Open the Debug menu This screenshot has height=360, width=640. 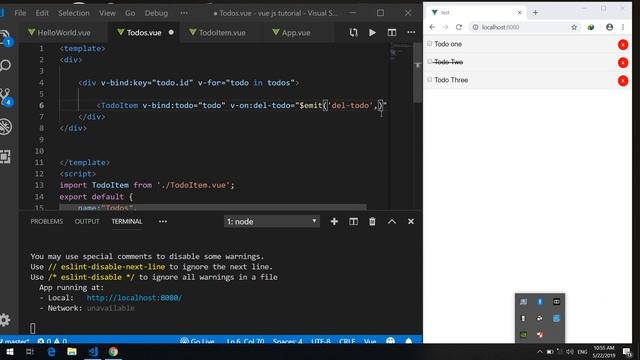pos(156,13)
